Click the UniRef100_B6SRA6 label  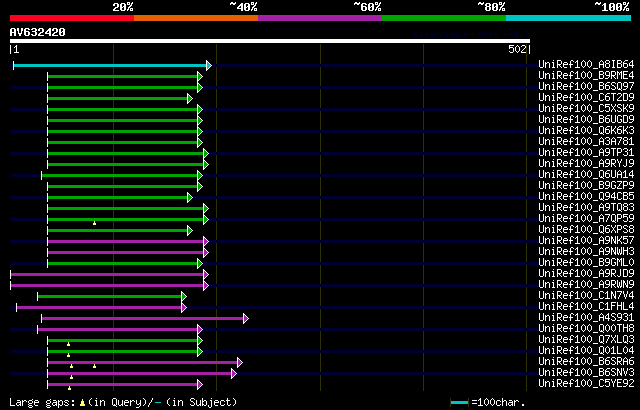586,362
